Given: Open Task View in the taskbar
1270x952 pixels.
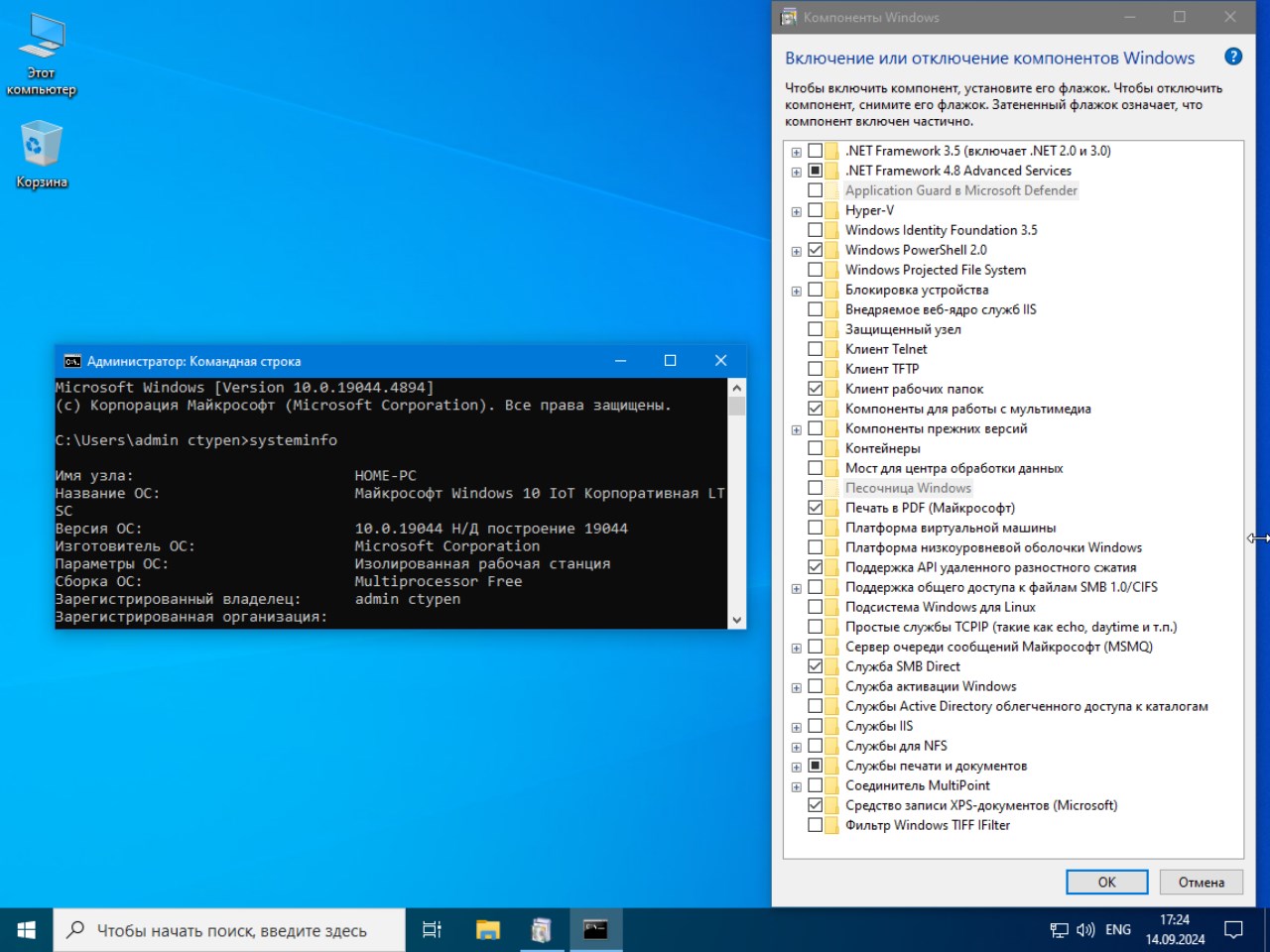Looking at the screenshot, I should (x=432, y=929).
